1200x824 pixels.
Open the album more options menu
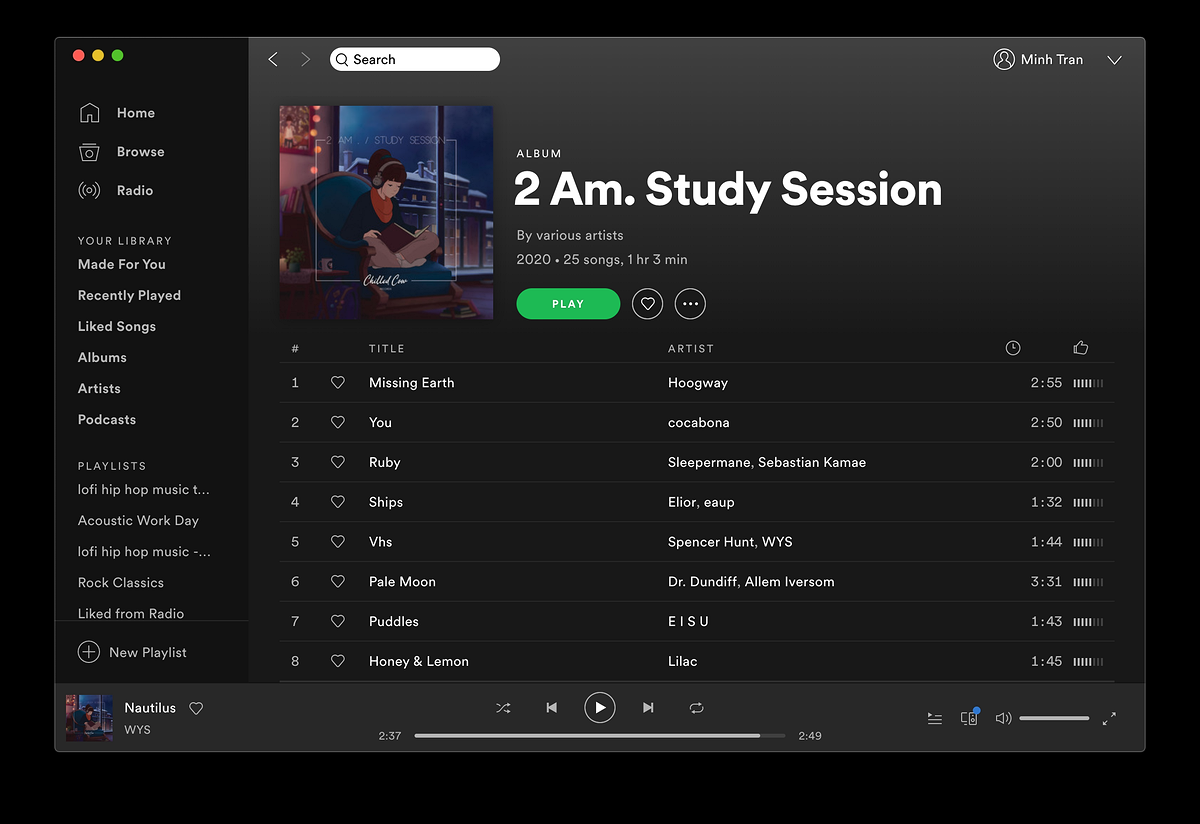(x=690, y=304)
